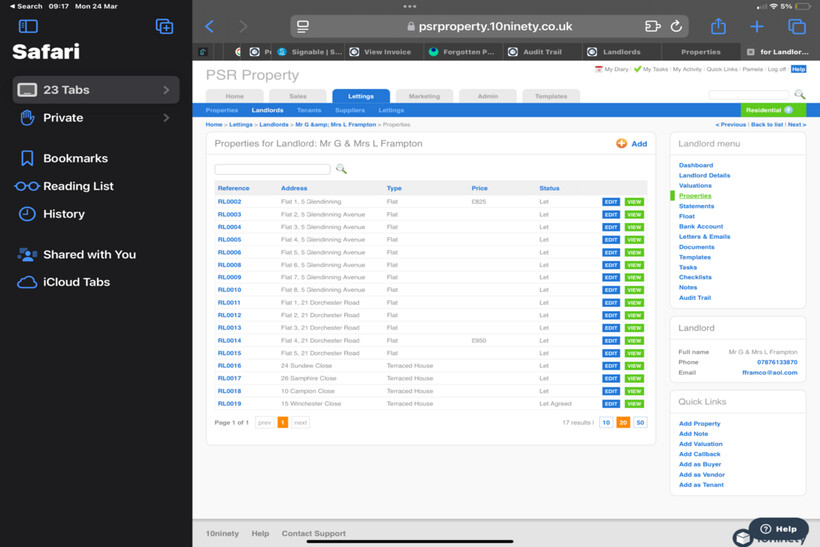Click into the properties search field

coord(272,170)
